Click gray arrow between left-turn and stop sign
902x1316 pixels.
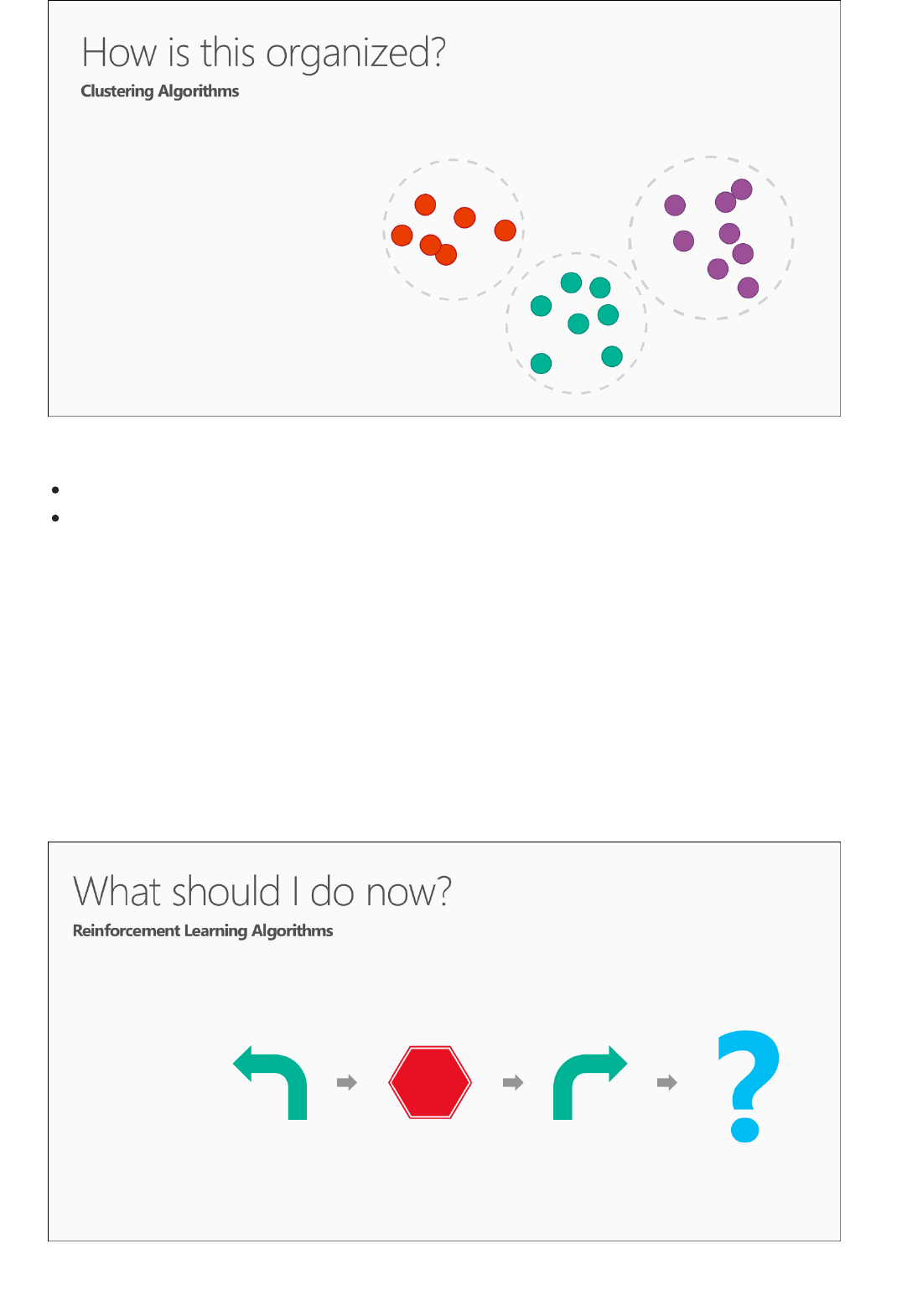coord(347,1083)
